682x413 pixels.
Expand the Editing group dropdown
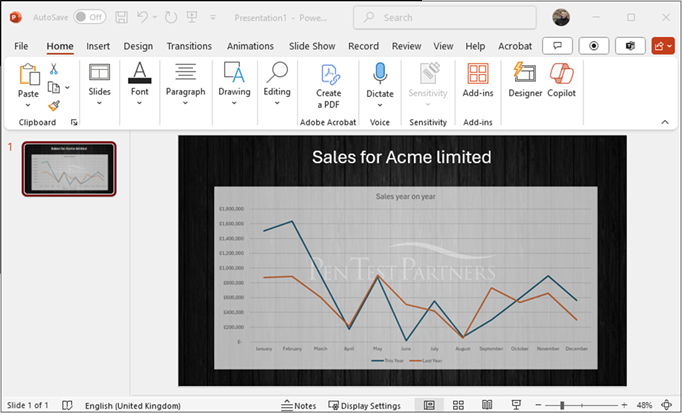277,84
